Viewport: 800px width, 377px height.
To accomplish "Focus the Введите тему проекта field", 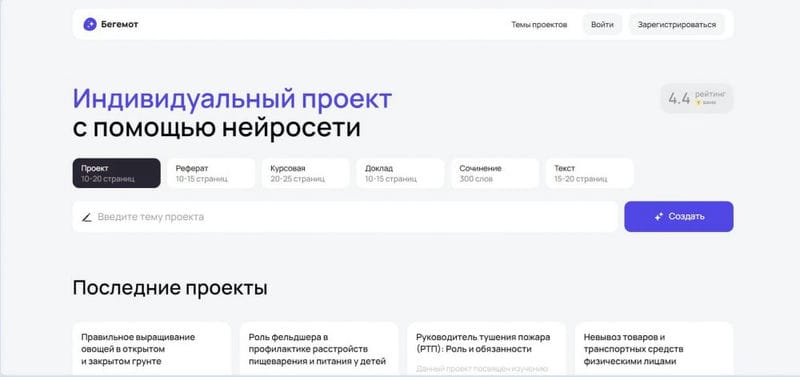I will tap(345, 217).
